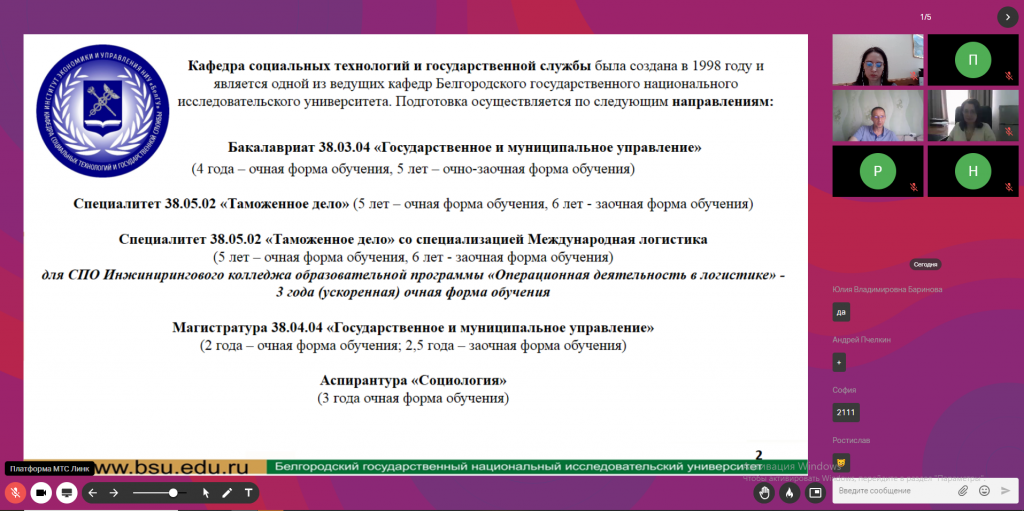Raise hand with the hand icon
The width and height of the screenshot is (1024, 511).
pos(763,492)
